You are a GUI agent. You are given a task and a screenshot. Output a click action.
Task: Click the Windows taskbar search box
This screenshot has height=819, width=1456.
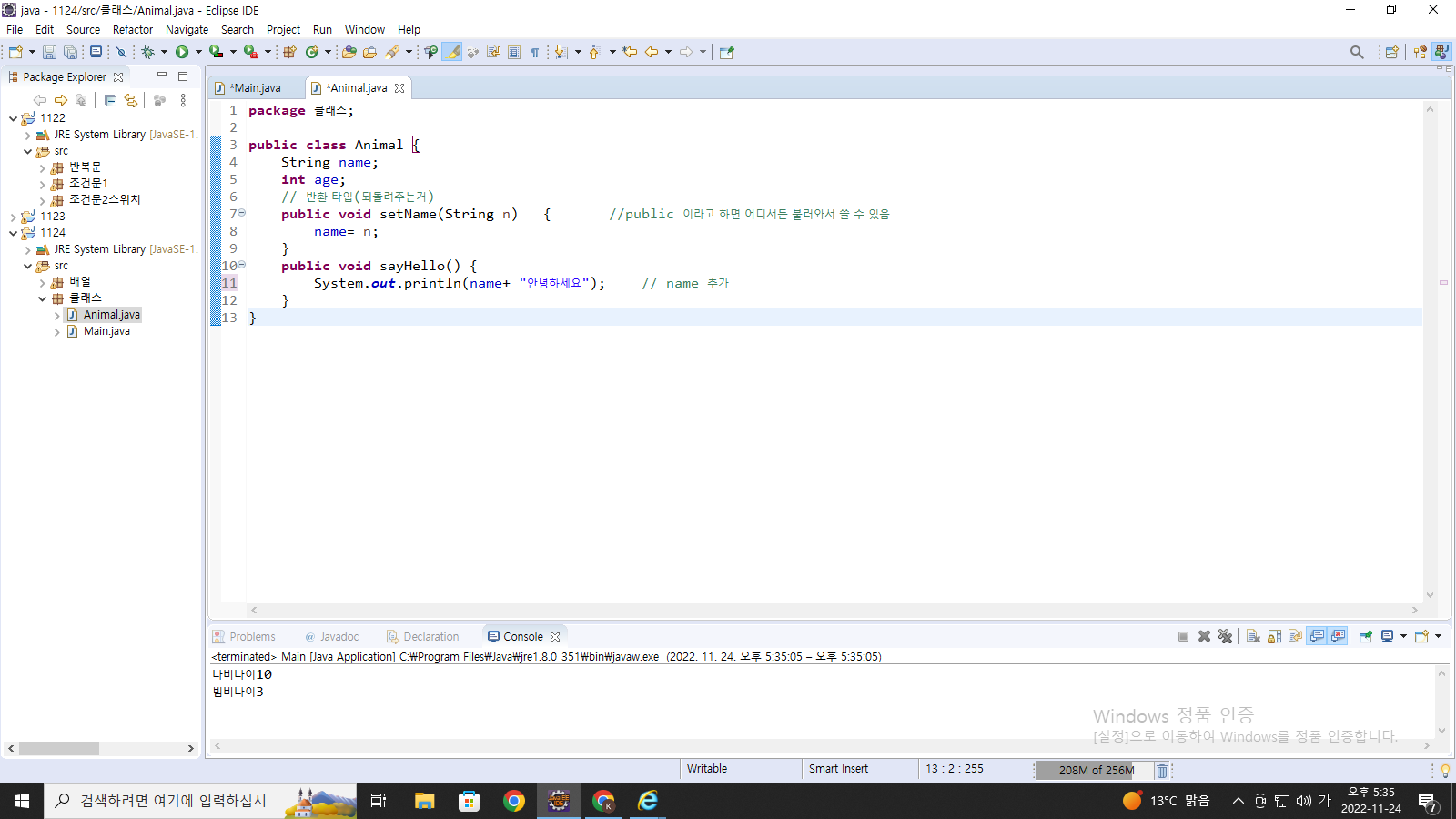(200, 801)
